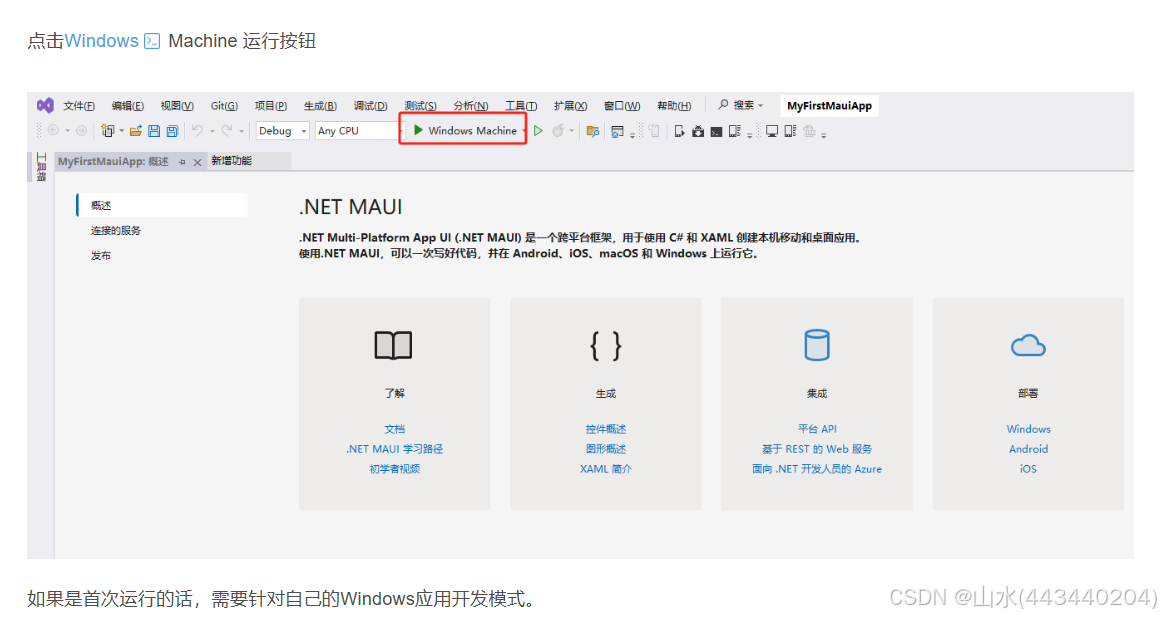
Task: Open the 初学者视频 link
Action: click(395, 469)
